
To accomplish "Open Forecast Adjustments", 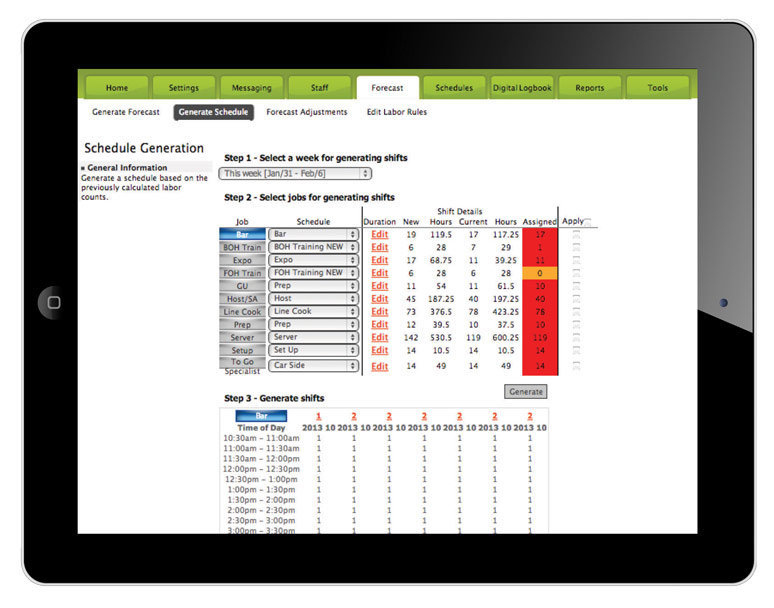I will coord(307,112).
